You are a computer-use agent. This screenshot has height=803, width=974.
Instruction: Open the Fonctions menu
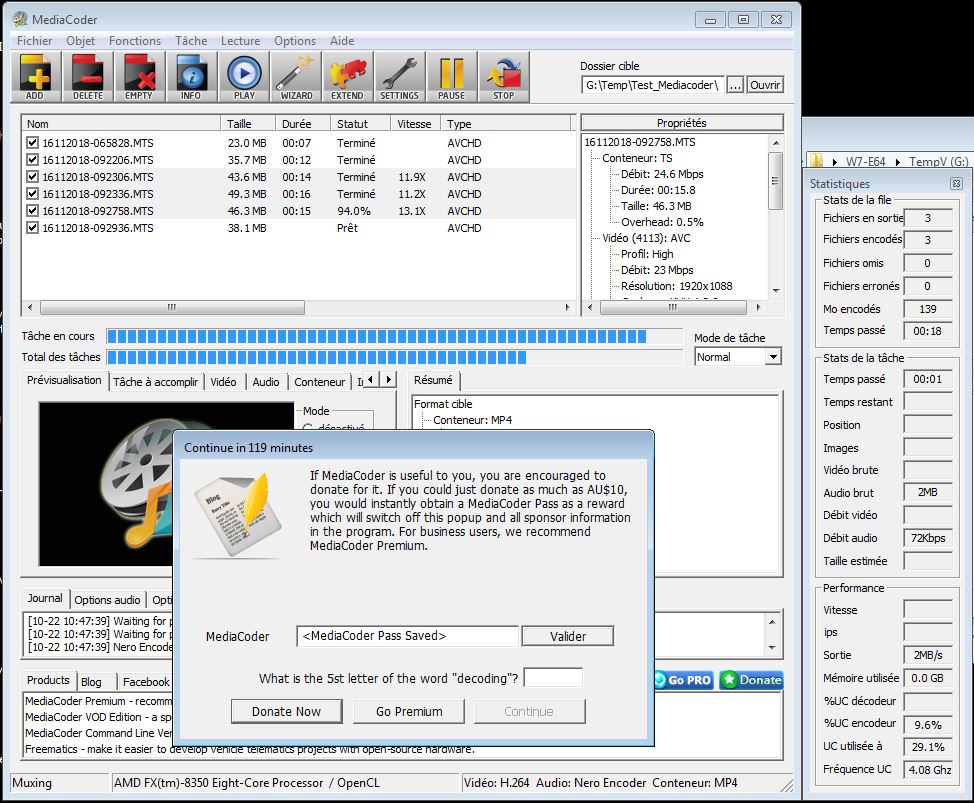tap(135, 41)
